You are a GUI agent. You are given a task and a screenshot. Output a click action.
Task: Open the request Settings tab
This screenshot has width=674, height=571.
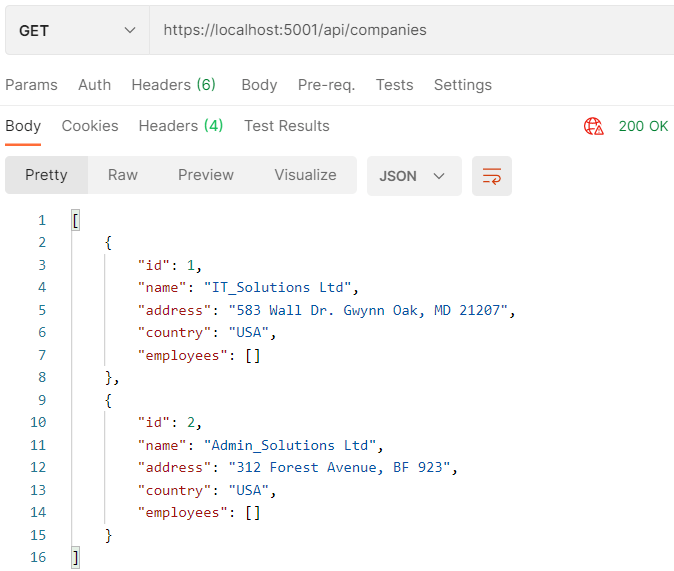[x=463, y=85]
